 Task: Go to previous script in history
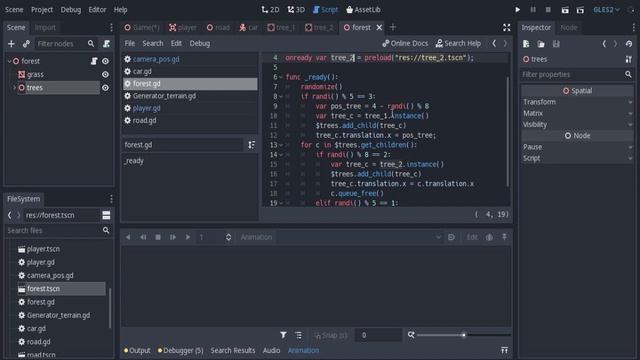coord(494,43)
